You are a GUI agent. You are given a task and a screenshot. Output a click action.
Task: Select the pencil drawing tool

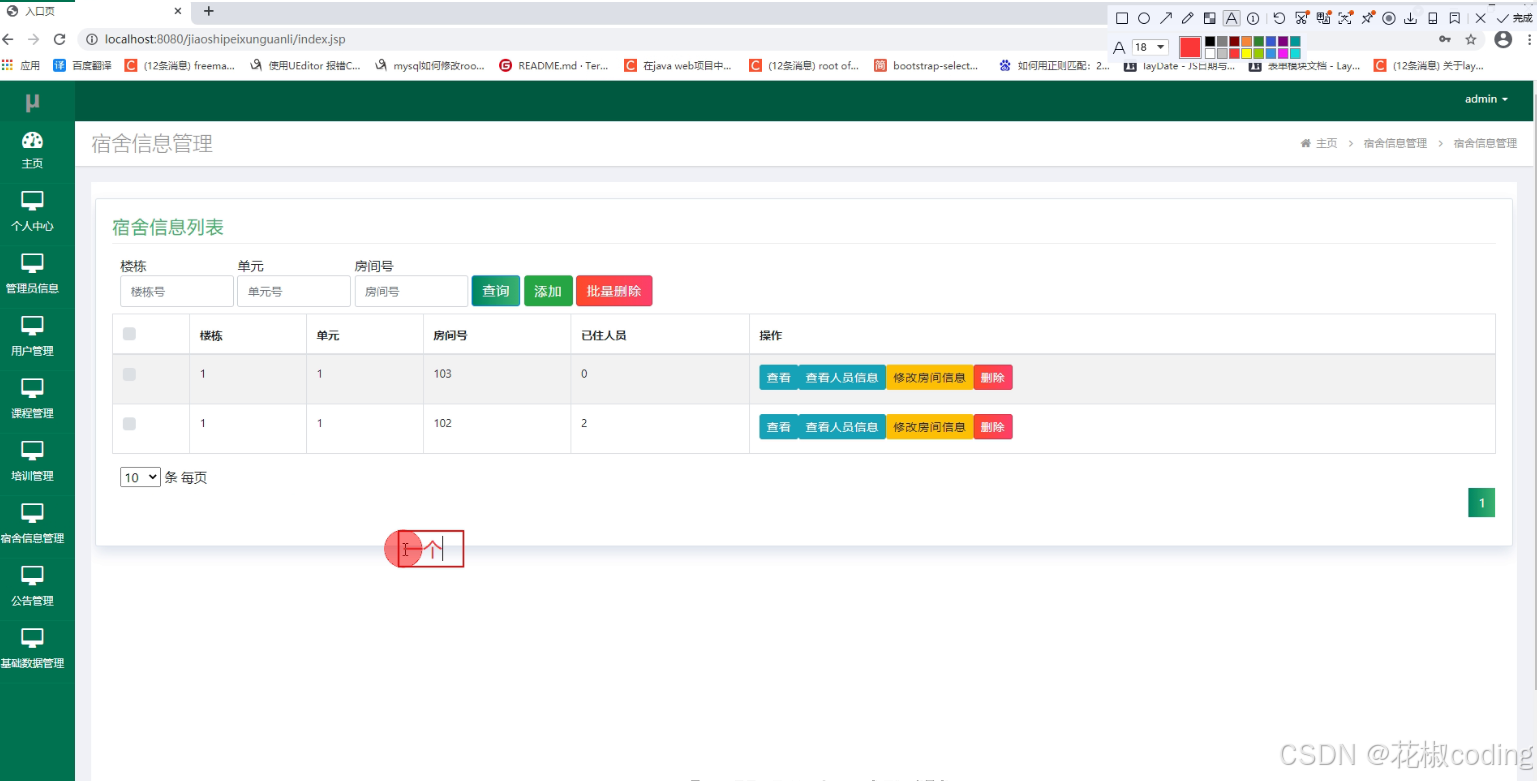[1188, 18]
